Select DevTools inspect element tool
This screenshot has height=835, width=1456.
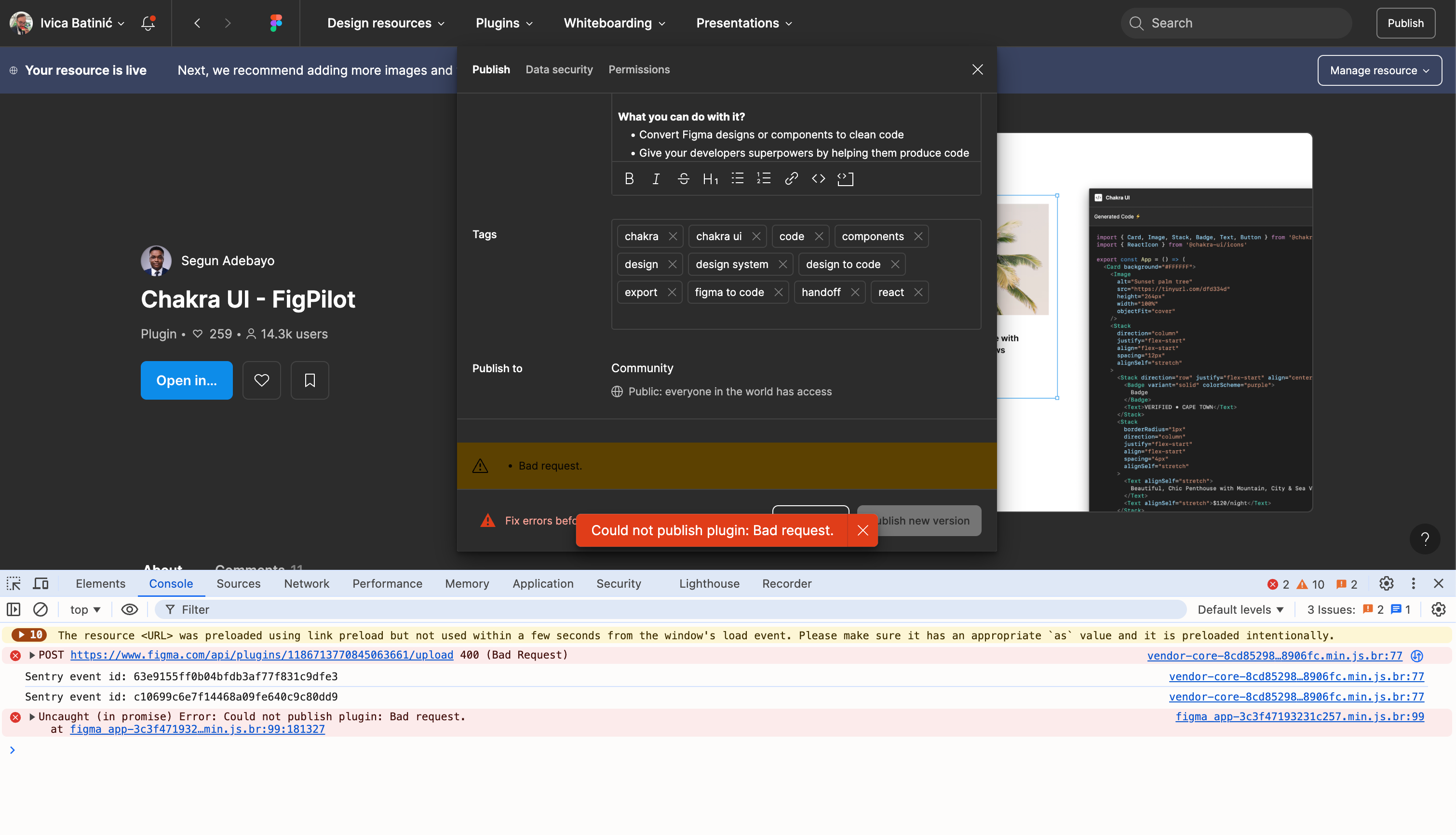click(x=14, y=584)
